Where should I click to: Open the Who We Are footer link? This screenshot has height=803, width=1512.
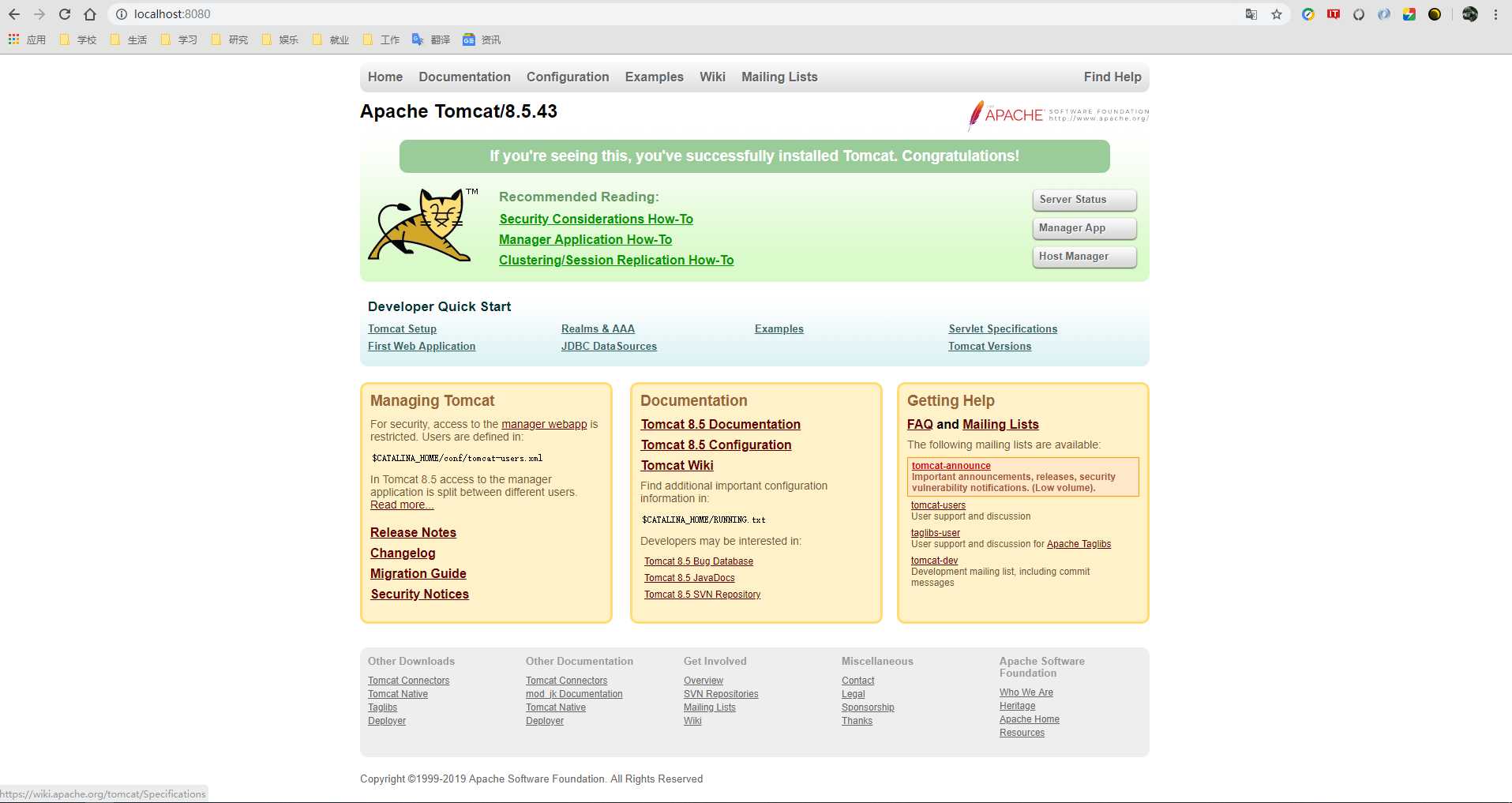coord(1026,692)
